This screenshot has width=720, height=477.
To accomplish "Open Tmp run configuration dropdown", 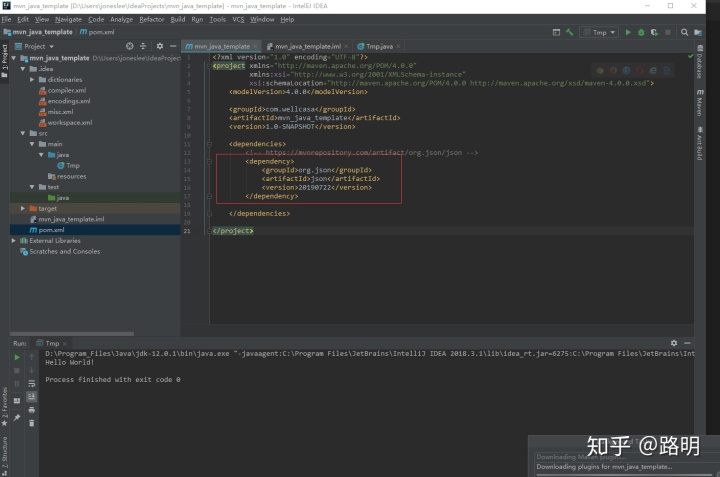I will tap(599, 32).
